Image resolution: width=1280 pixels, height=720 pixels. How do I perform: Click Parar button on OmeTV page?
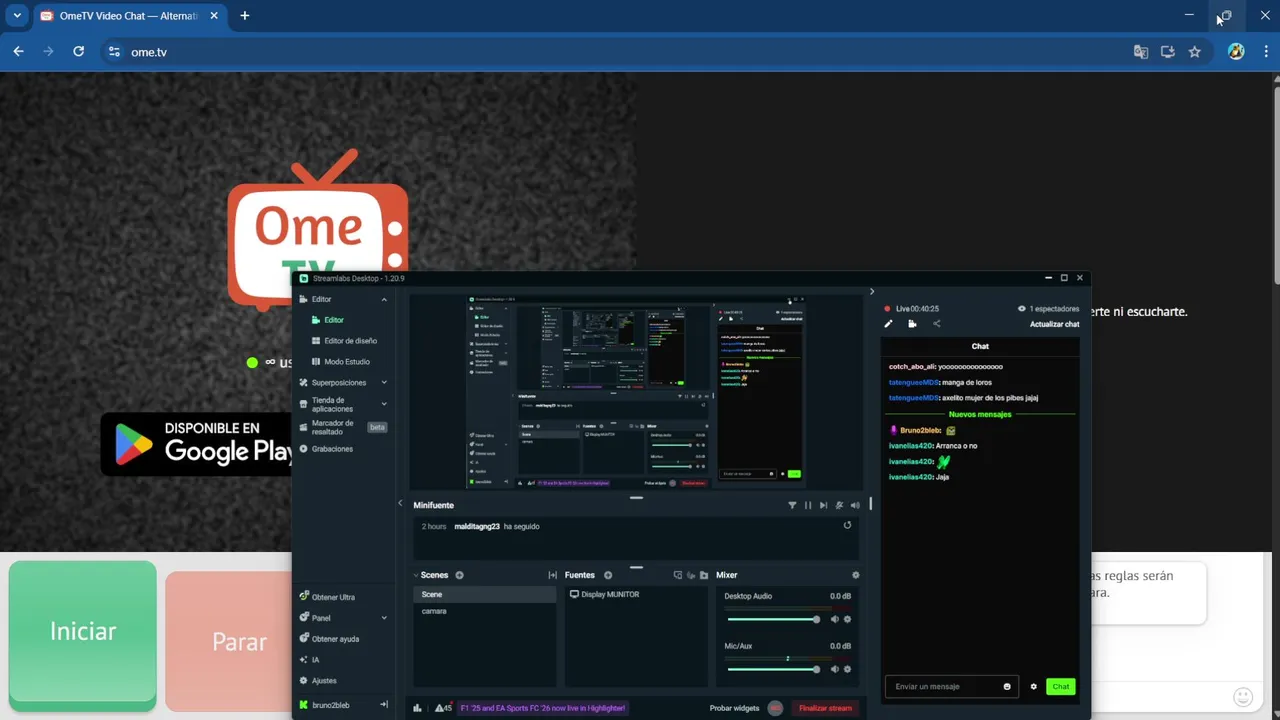pyautogui.click(x=239, y=641)
